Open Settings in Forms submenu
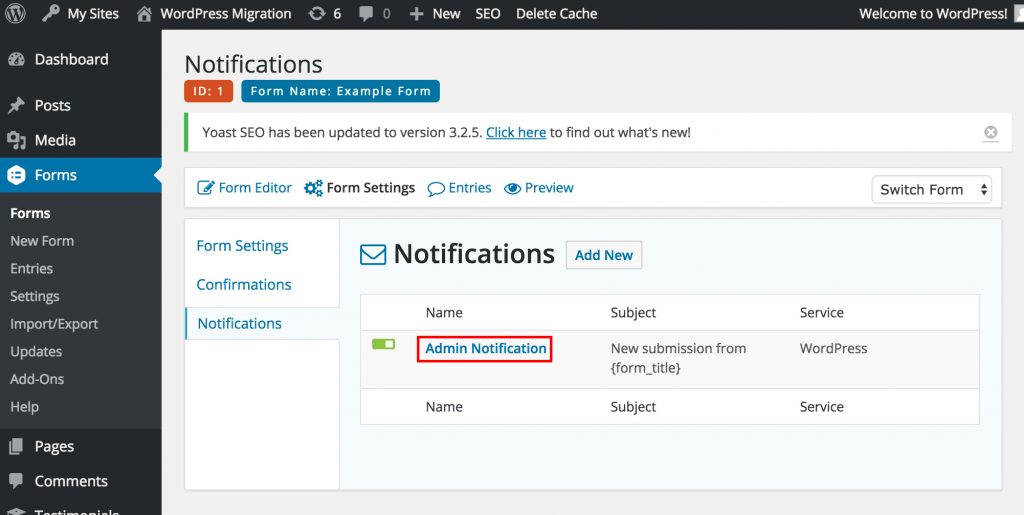 coord(35,296)
